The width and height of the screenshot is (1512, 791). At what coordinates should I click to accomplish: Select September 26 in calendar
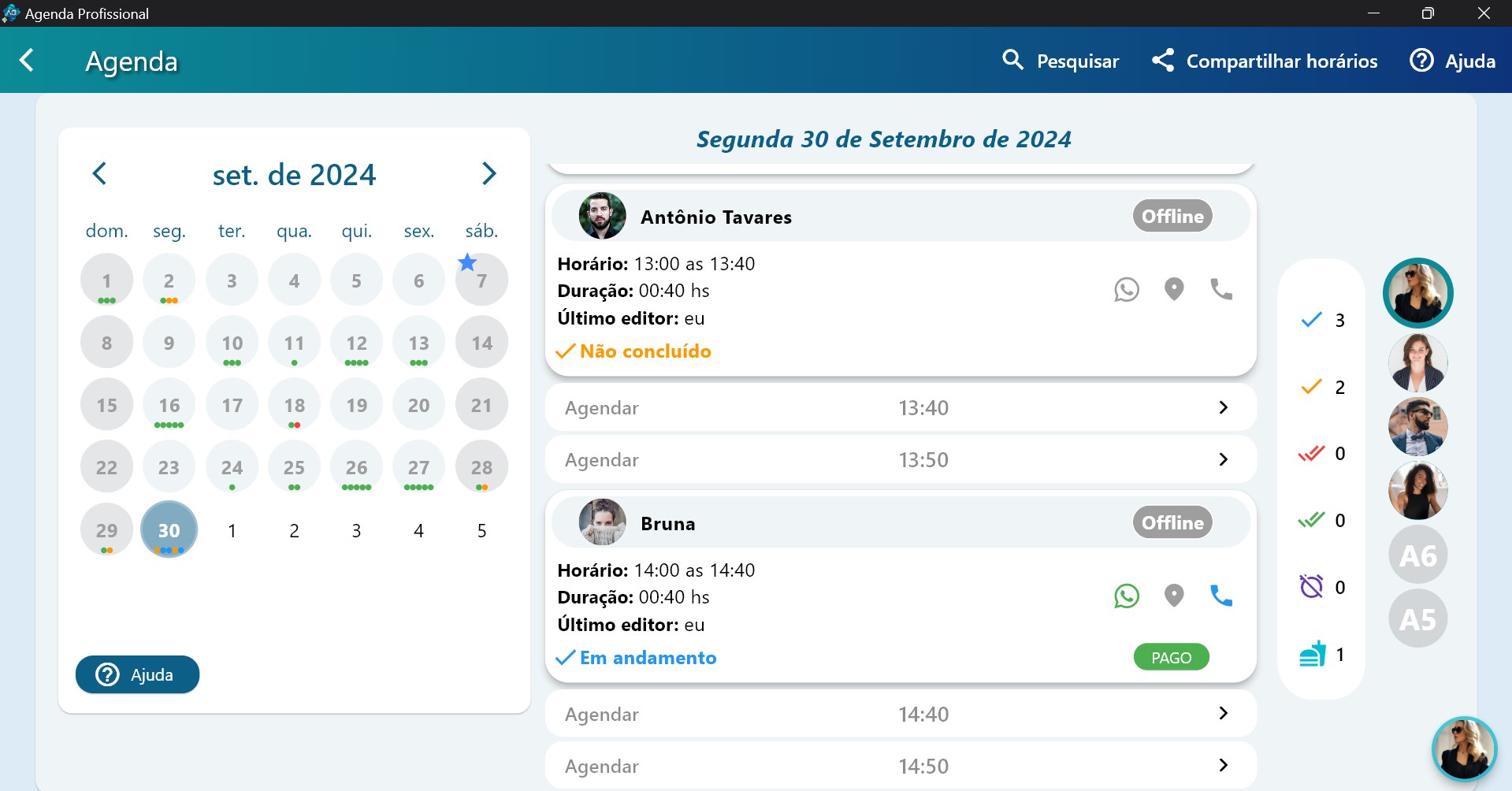click(356, 467)
